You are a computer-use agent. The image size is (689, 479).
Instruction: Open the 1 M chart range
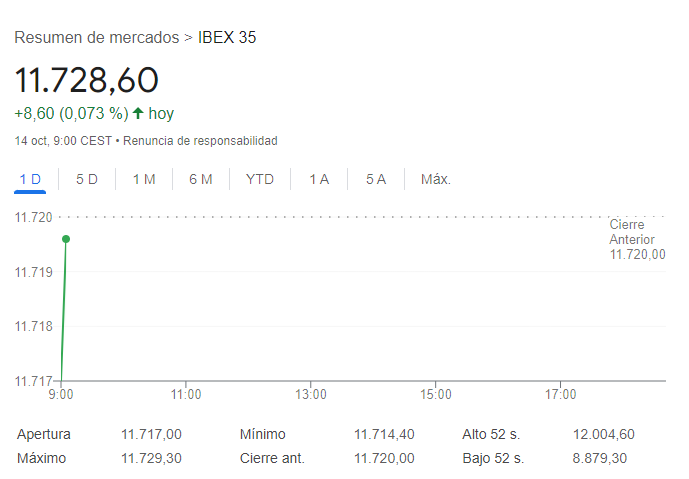144,179
